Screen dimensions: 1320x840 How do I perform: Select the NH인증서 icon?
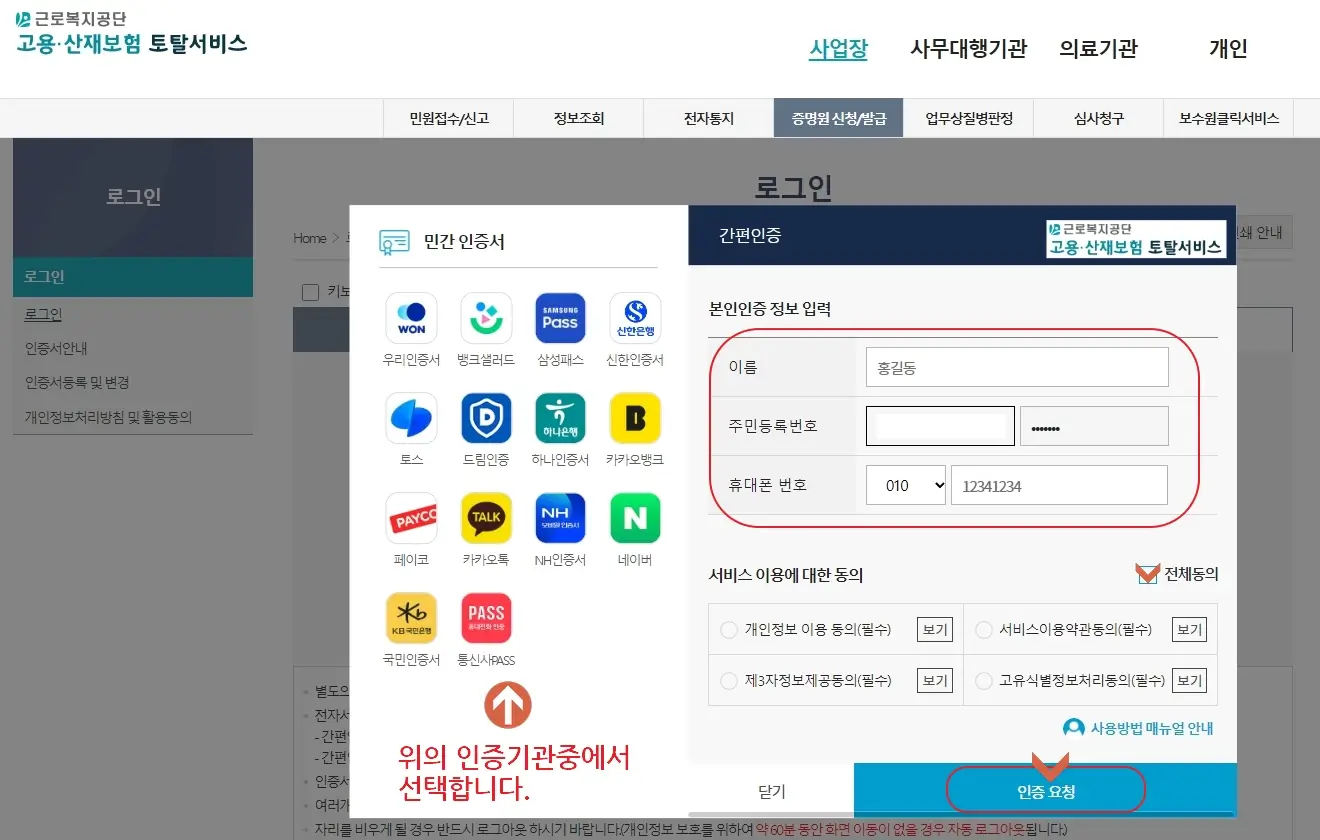560,518
